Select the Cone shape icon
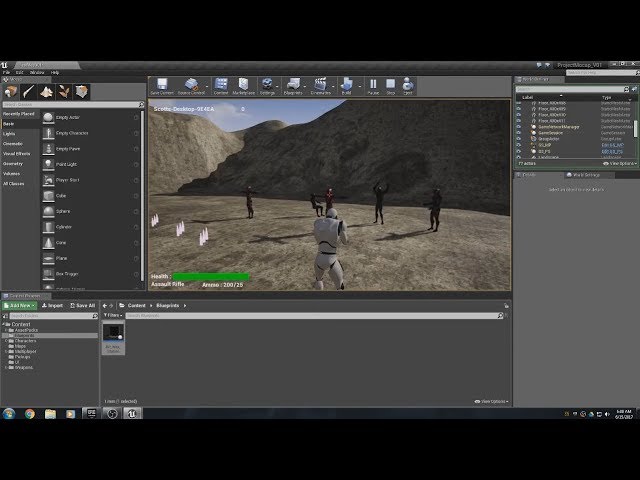 [48, 243]
